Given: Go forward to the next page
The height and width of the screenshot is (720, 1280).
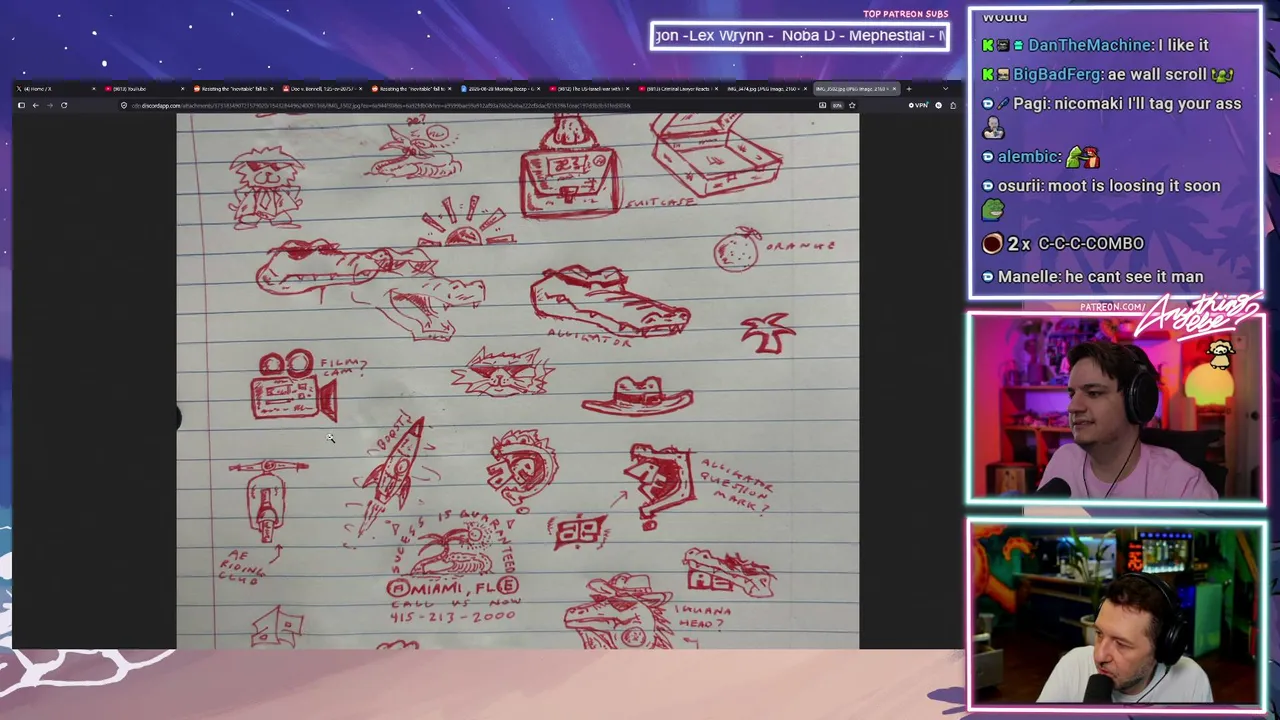Looking at the screenshot, I should [49, 105].
